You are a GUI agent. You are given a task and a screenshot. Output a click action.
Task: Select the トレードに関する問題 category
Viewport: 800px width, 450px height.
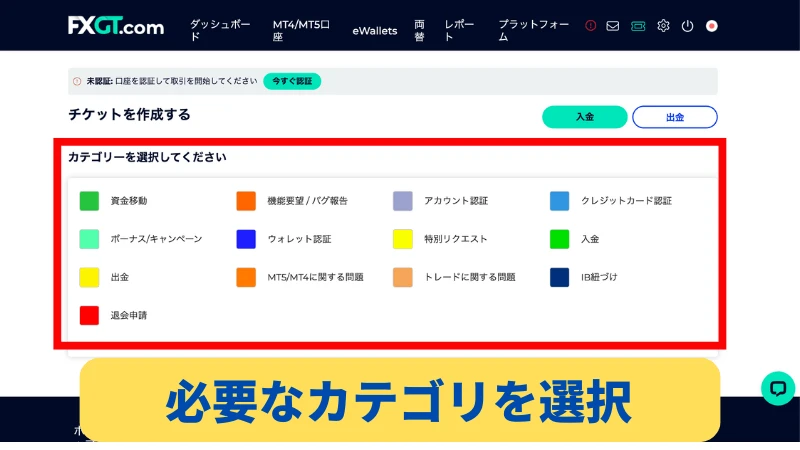[469, 277]
